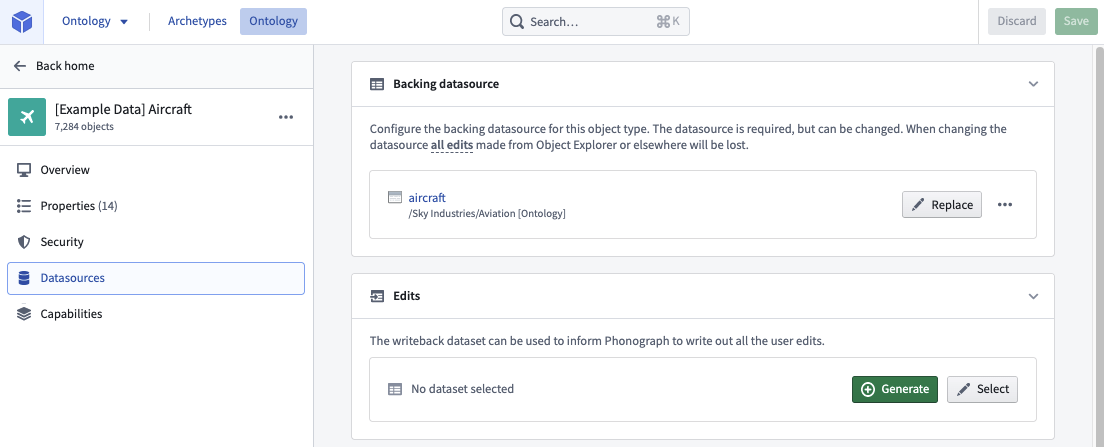The width and height of the screenshot is (1104, 447).
Task: Click the Save button
Action: (x=1076, y=21)
